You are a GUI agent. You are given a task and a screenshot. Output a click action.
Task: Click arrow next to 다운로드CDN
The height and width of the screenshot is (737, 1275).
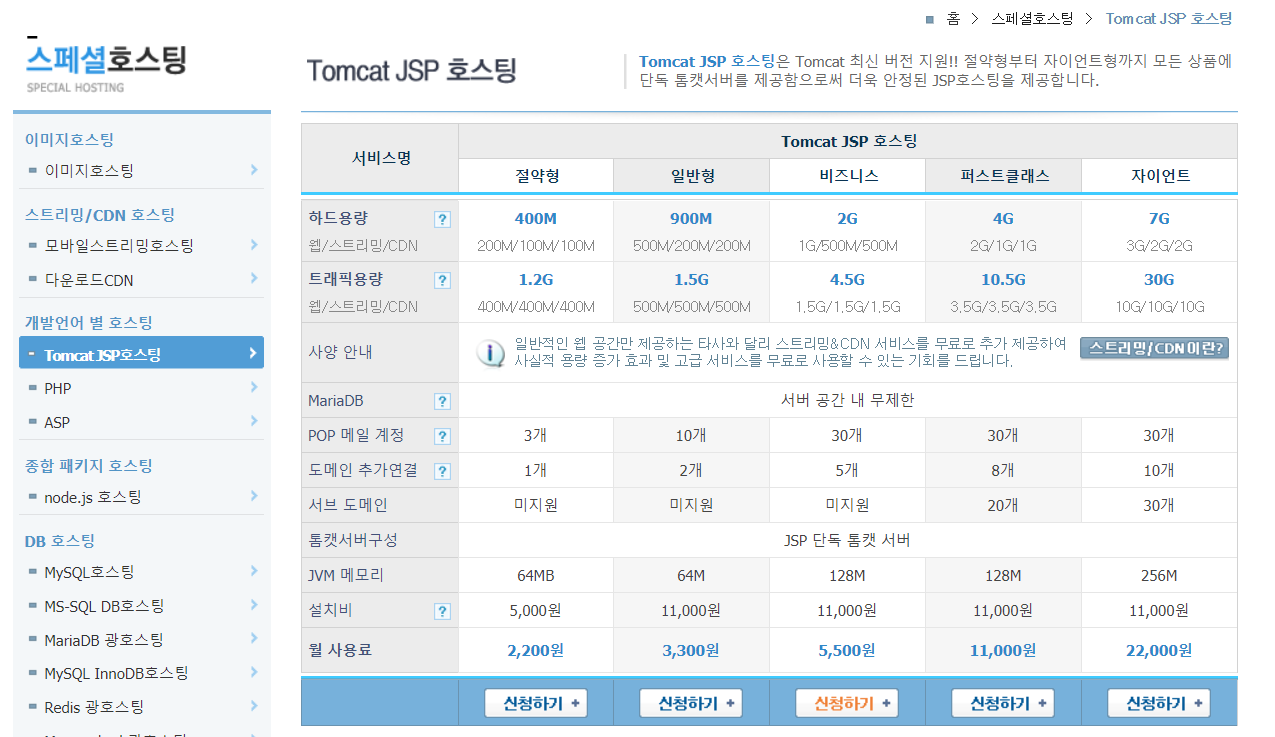pos(254,279)
